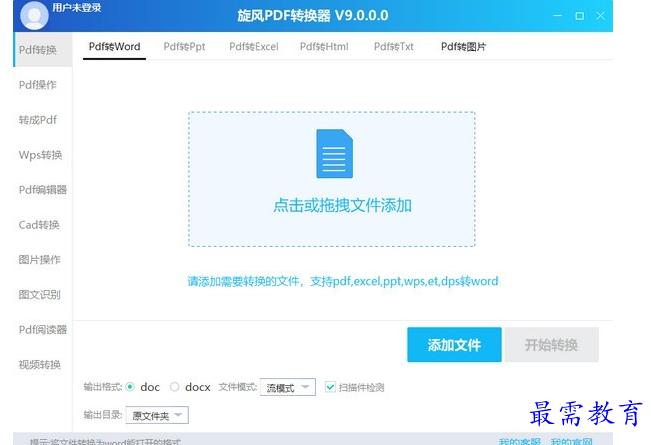Screen dimensions: 651x445
Task: Click 点击或拖拽文件添加 drop zone text
Action: [x=342, y=205]
